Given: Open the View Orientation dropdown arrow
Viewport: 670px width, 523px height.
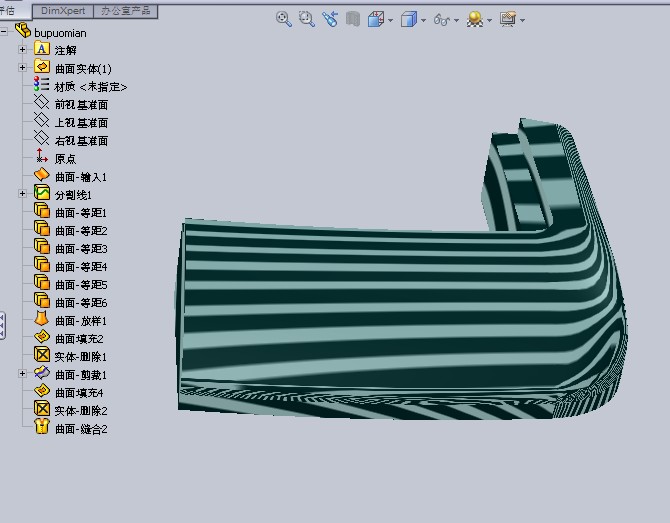Looking at the screenshot, I should point(391,20).
